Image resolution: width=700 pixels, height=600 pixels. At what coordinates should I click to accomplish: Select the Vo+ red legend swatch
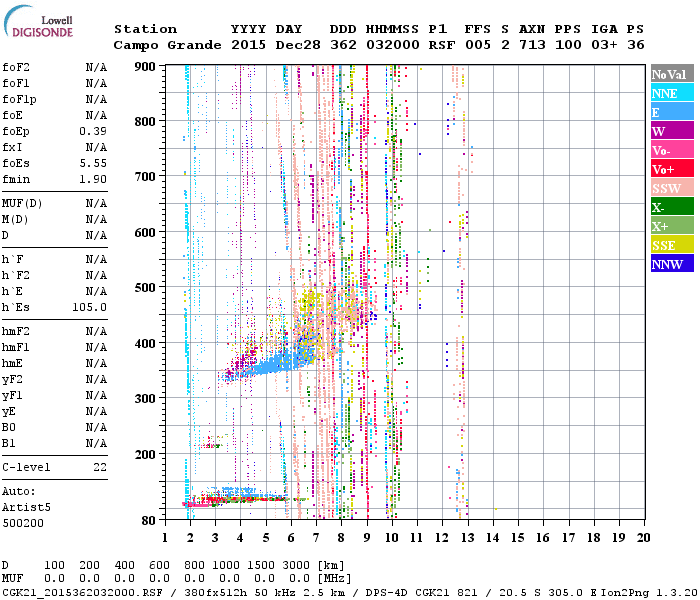click(672, 169)
